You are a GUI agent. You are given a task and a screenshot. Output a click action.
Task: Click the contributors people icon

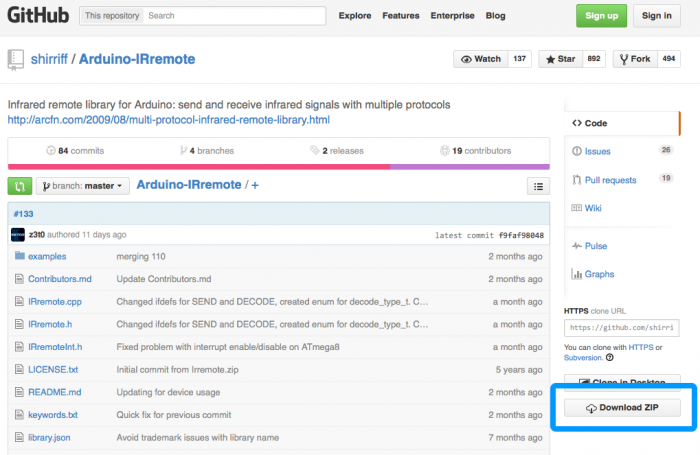[x=445, y=150]
